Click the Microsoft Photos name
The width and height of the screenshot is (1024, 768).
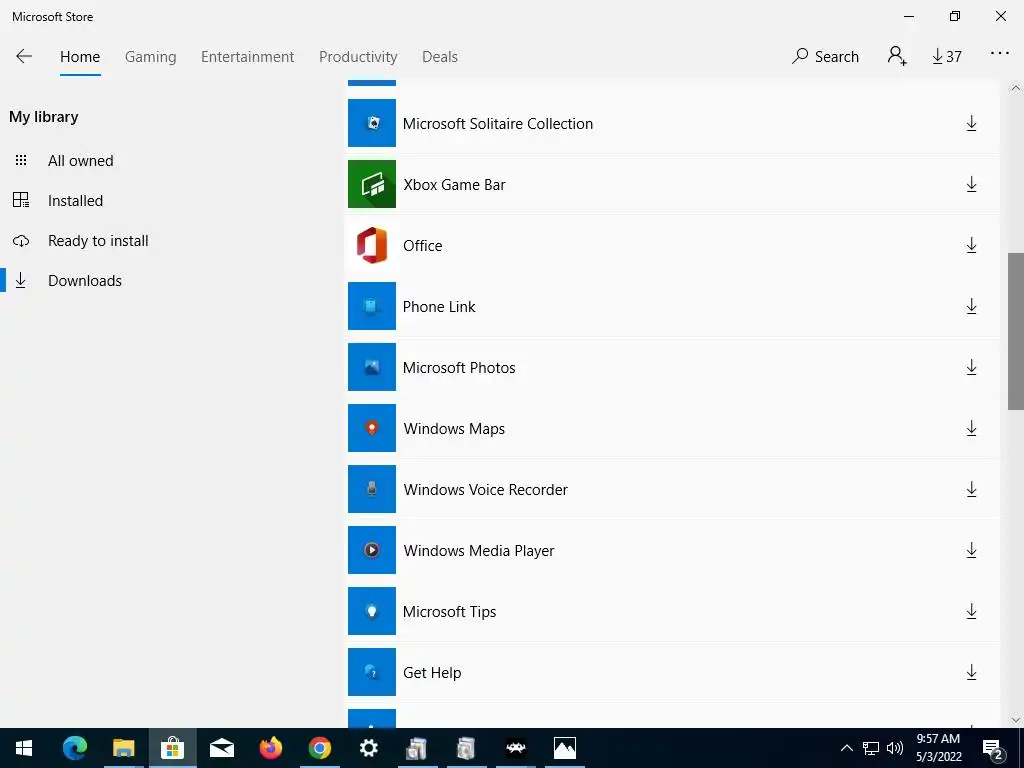459,368
